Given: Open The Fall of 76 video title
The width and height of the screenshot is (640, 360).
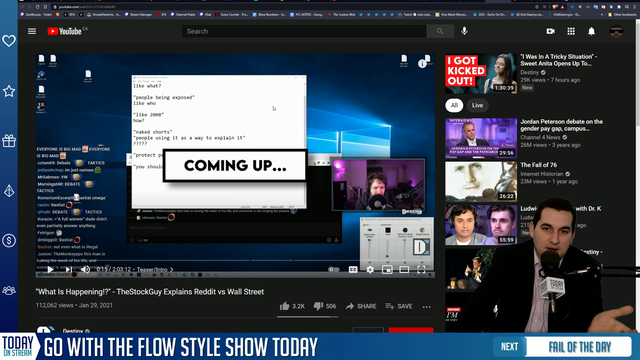Looking at the screenshot, I should pyautogui.click(x=538, y=165).
